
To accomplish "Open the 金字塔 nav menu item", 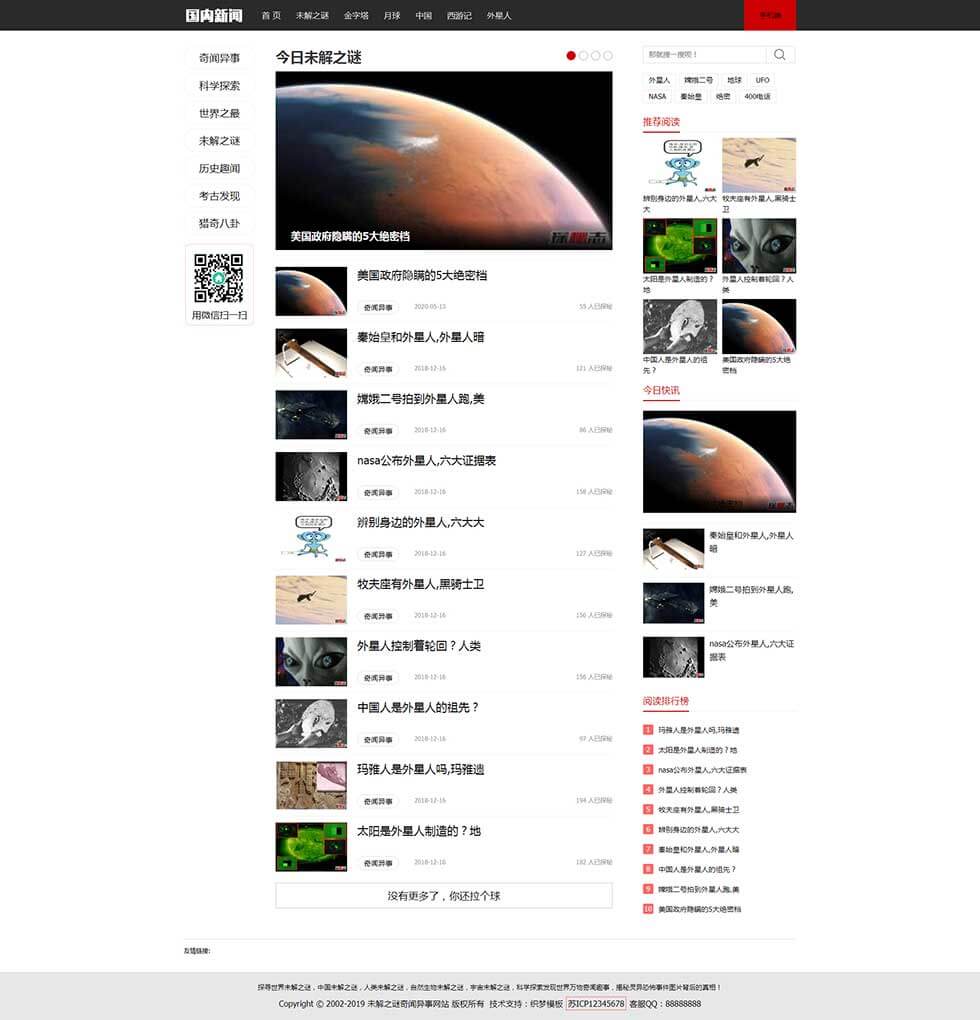I will pos(356,16).
